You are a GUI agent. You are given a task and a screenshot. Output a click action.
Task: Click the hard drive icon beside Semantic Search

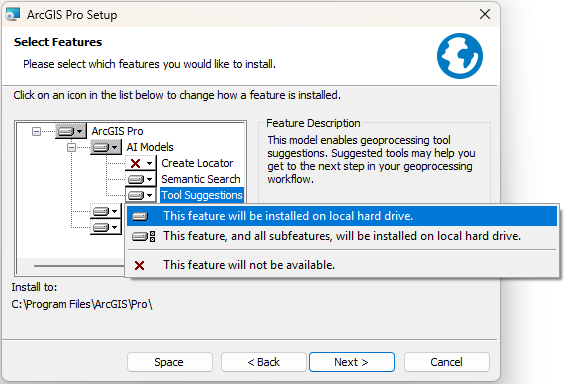point(136,179)
